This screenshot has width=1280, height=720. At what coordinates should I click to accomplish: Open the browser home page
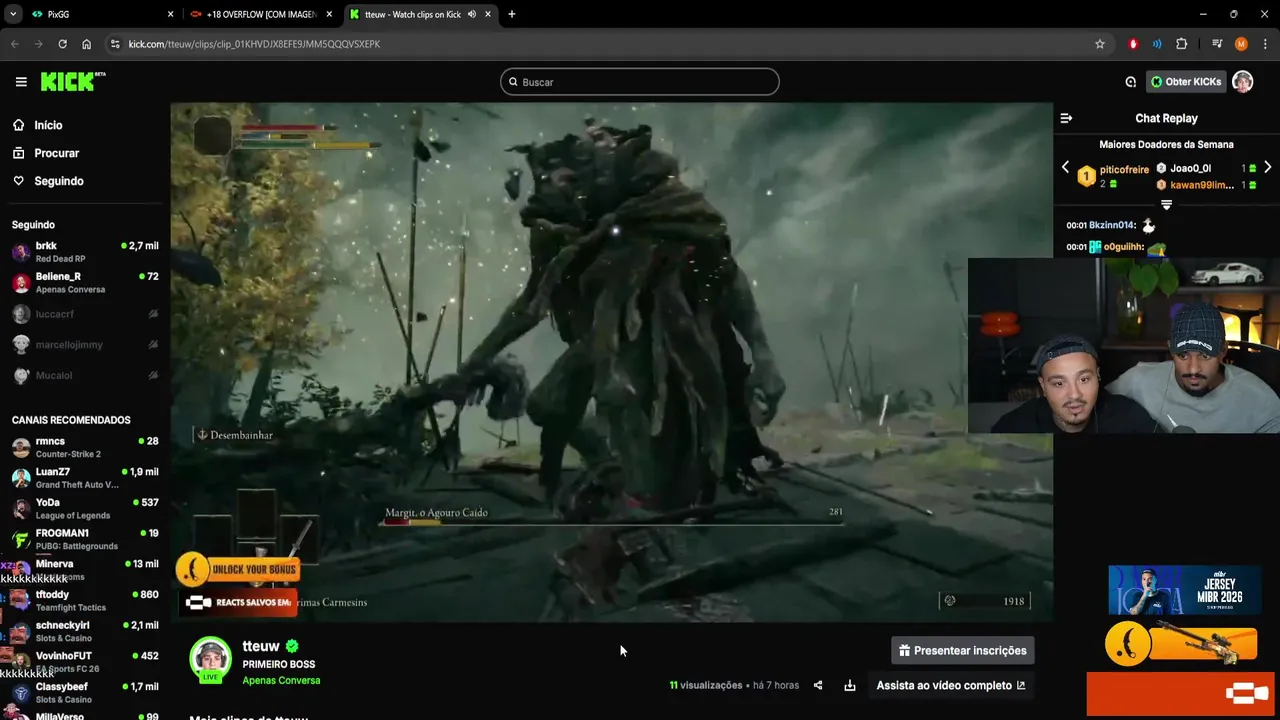tap(87, 44)
